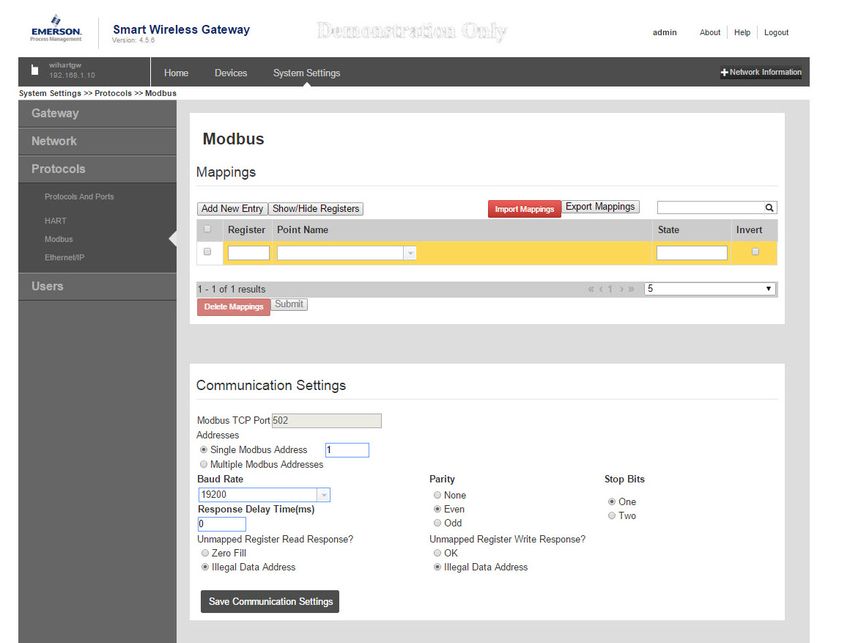Image resolution: width=850 pixels, height=643 pixels.
Task: Click the Single Modbus Address value field
Action: [x=347, y=450]
